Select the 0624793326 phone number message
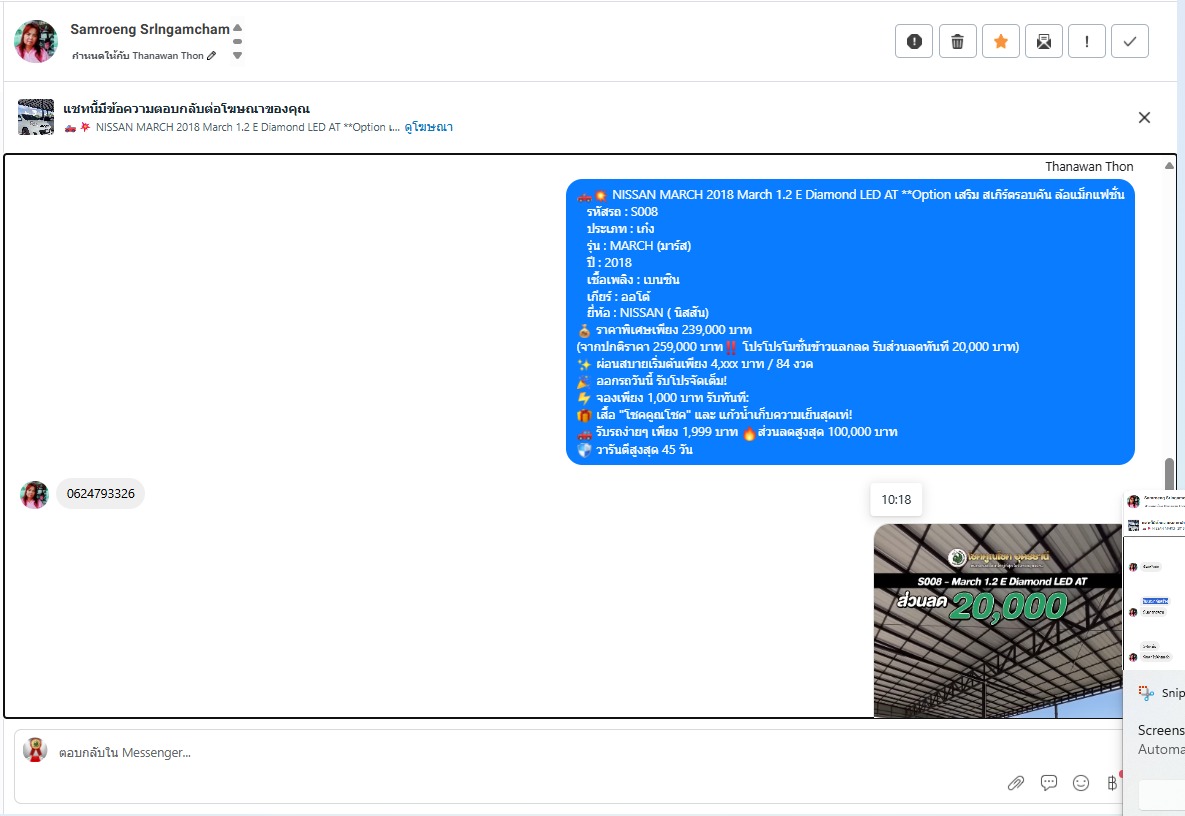Viewport: 1185px width, 816px height. 101,493
